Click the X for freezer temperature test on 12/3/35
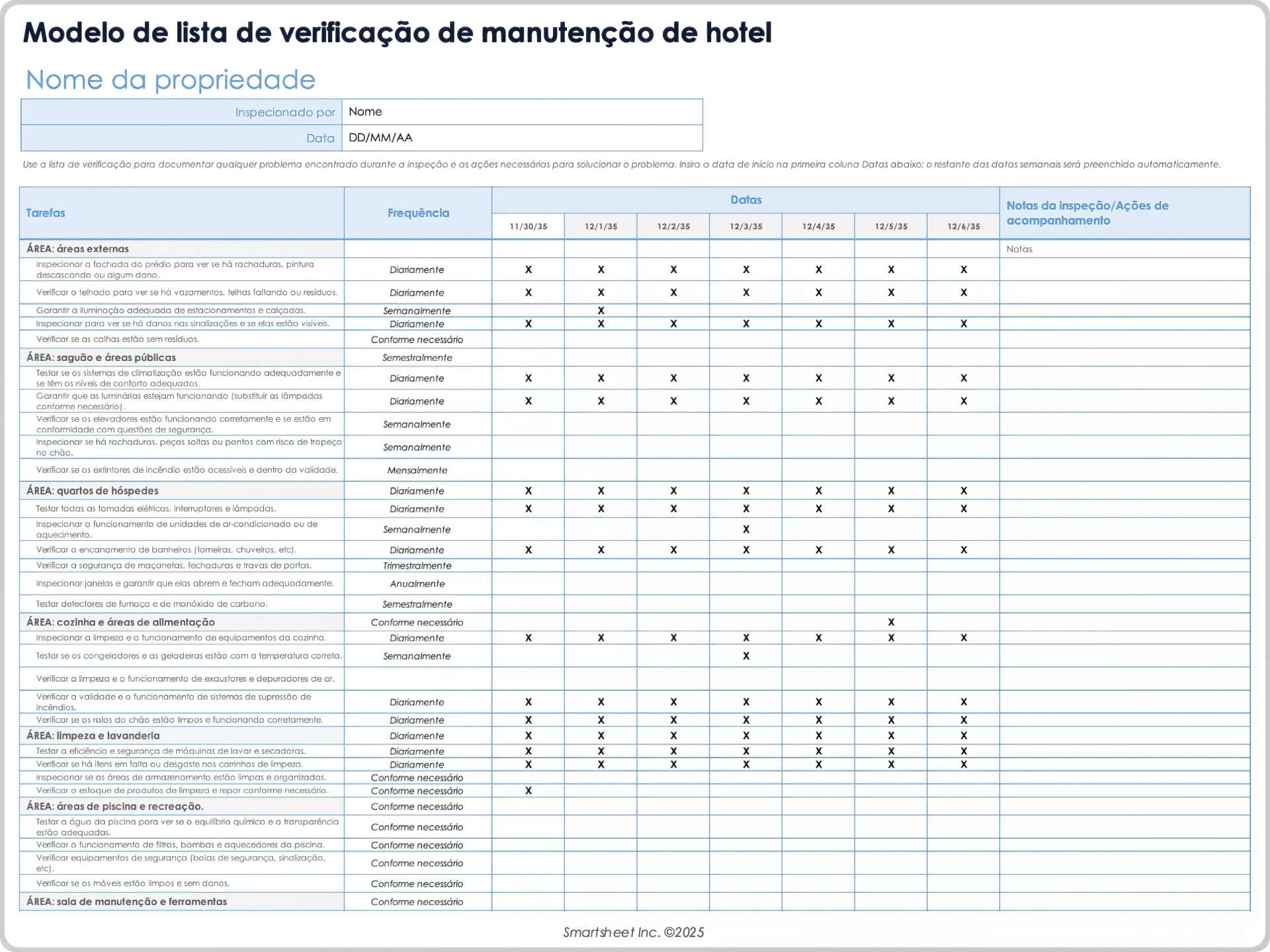The image size is (1270, 952). coord(746,656)
